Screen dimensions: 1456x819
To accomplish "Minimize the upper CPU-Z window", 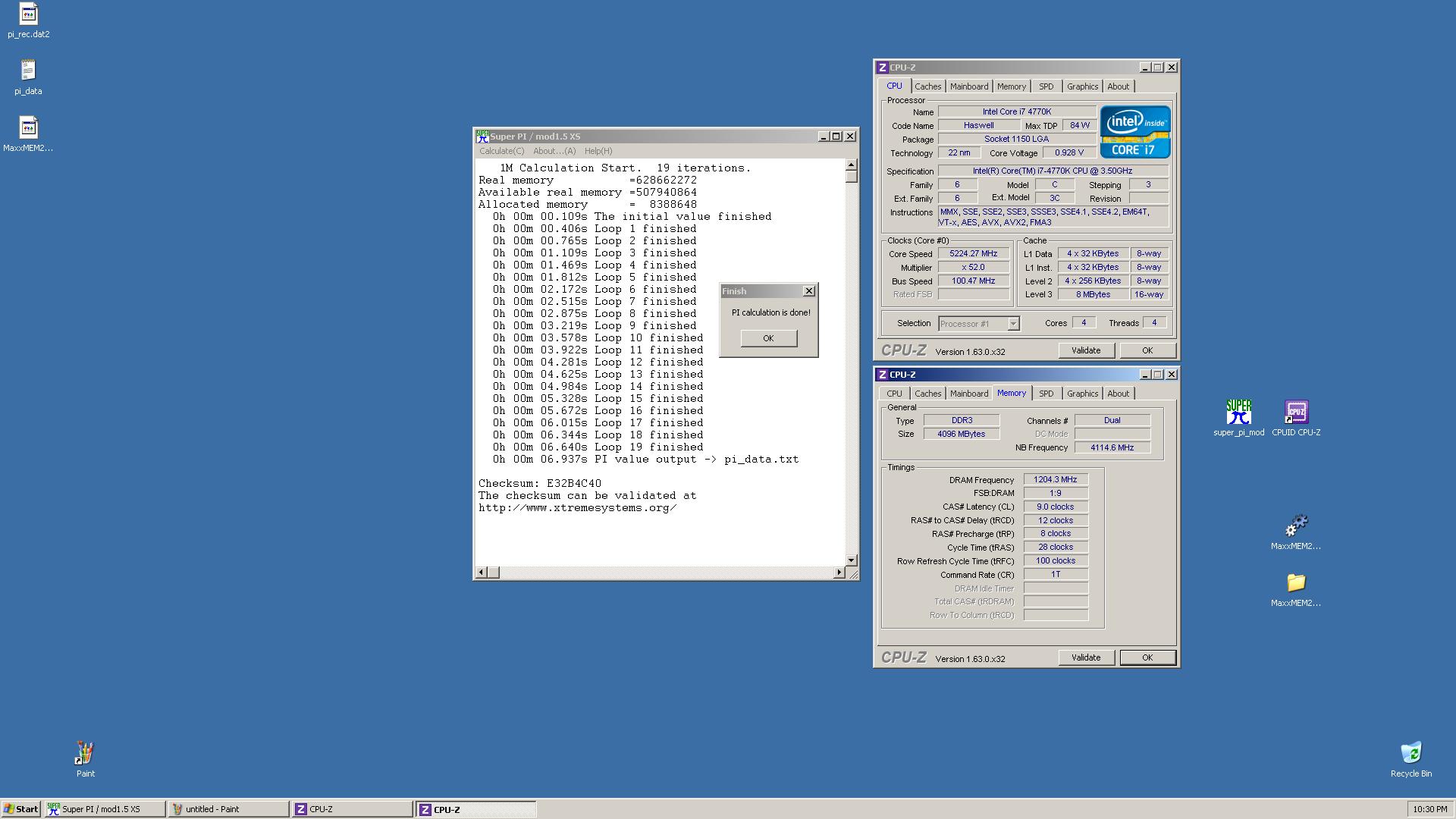I will pyautogui.click(x=1144, y=67).
